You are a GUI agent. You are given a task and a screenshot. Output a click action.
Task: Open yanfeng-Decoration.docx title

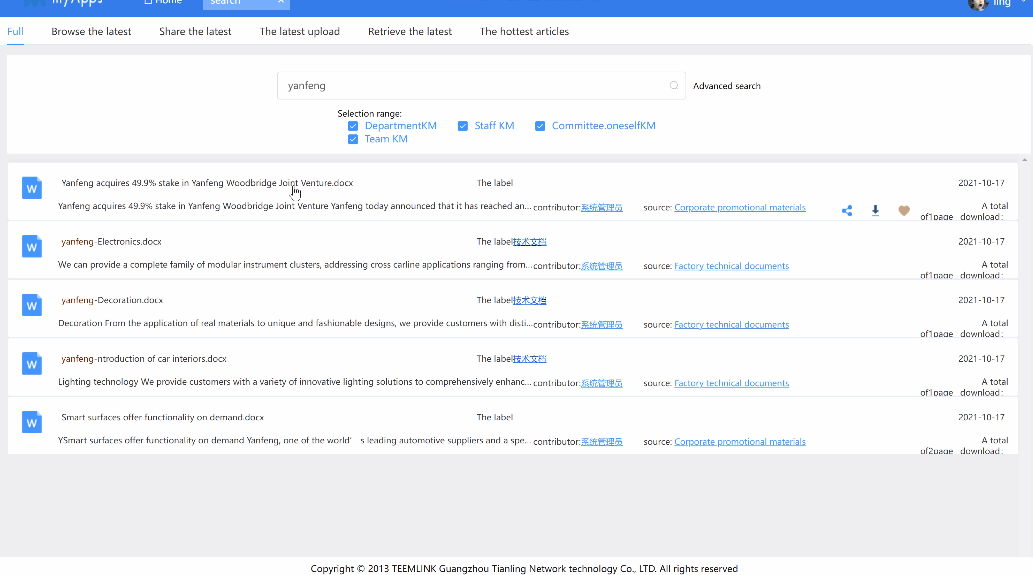pyautogui.click(x=112, y=300)
